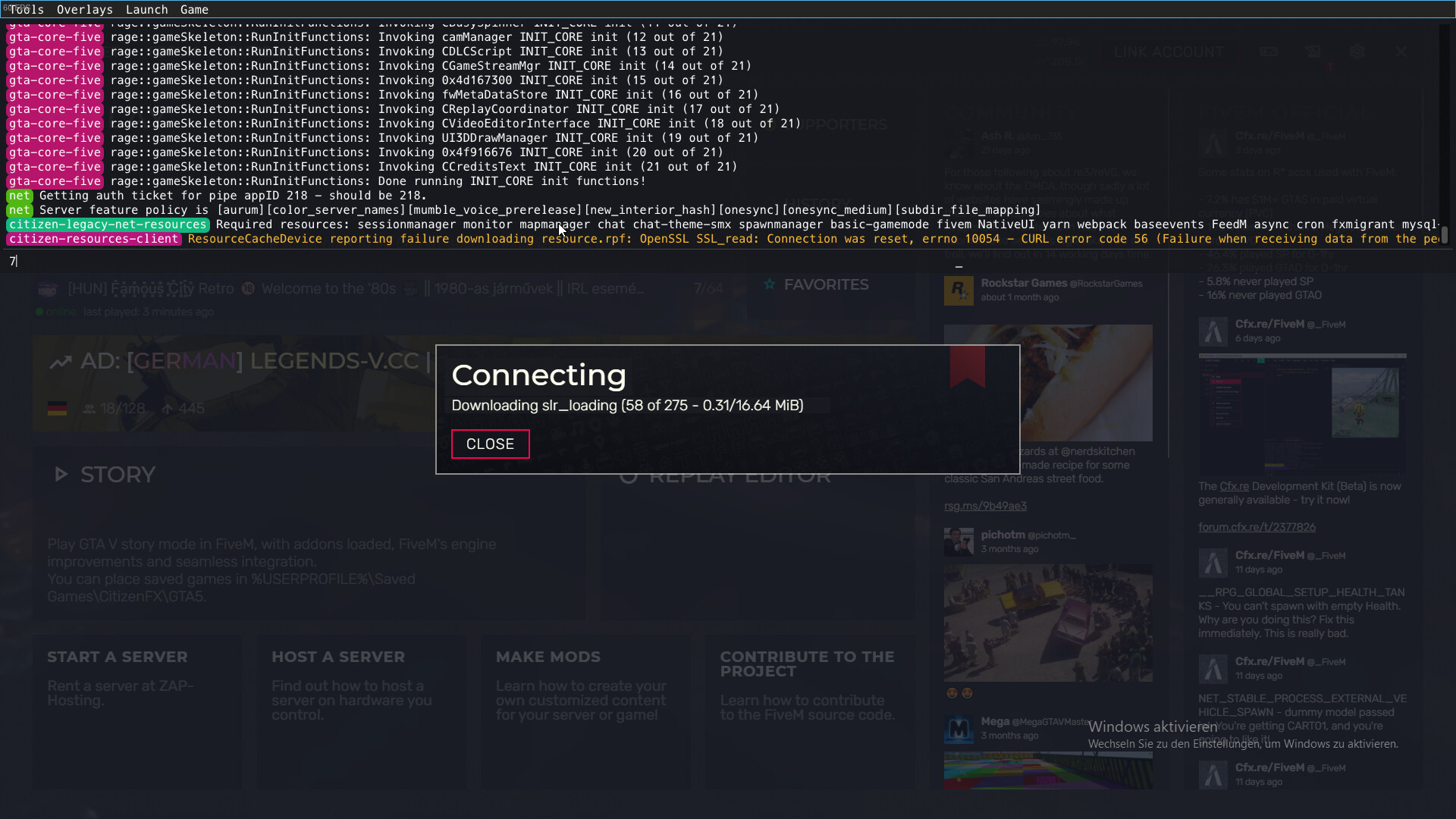Open the direct connect icon beside LINK ACCOUNT
The width and height of the screenshot is (1456, 819).
pyautogui.click(x=1269, y=52)
